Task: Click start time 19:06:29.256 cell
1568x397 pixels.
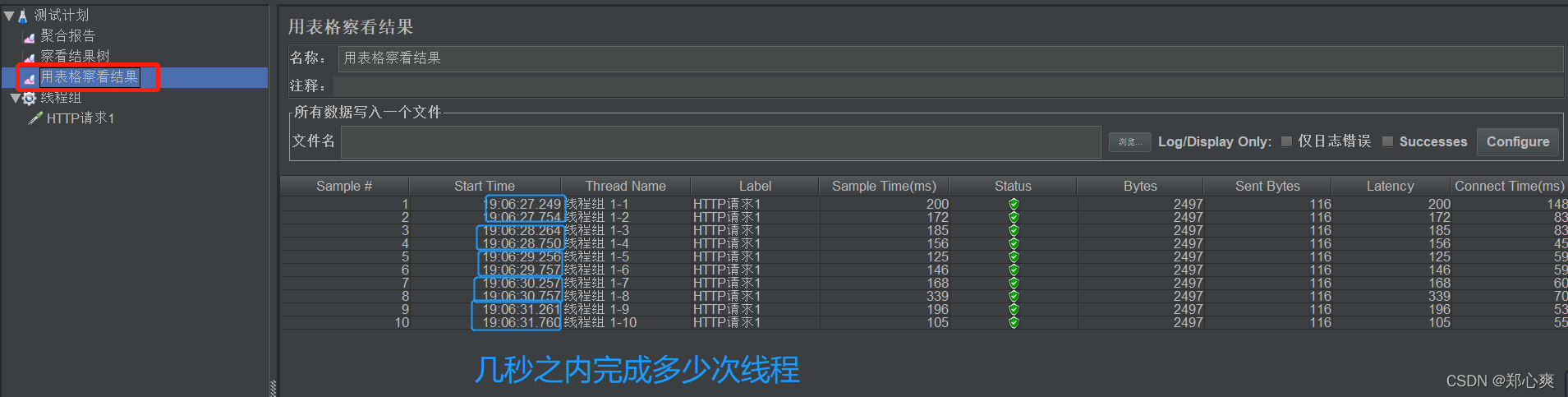Action: 485,256
